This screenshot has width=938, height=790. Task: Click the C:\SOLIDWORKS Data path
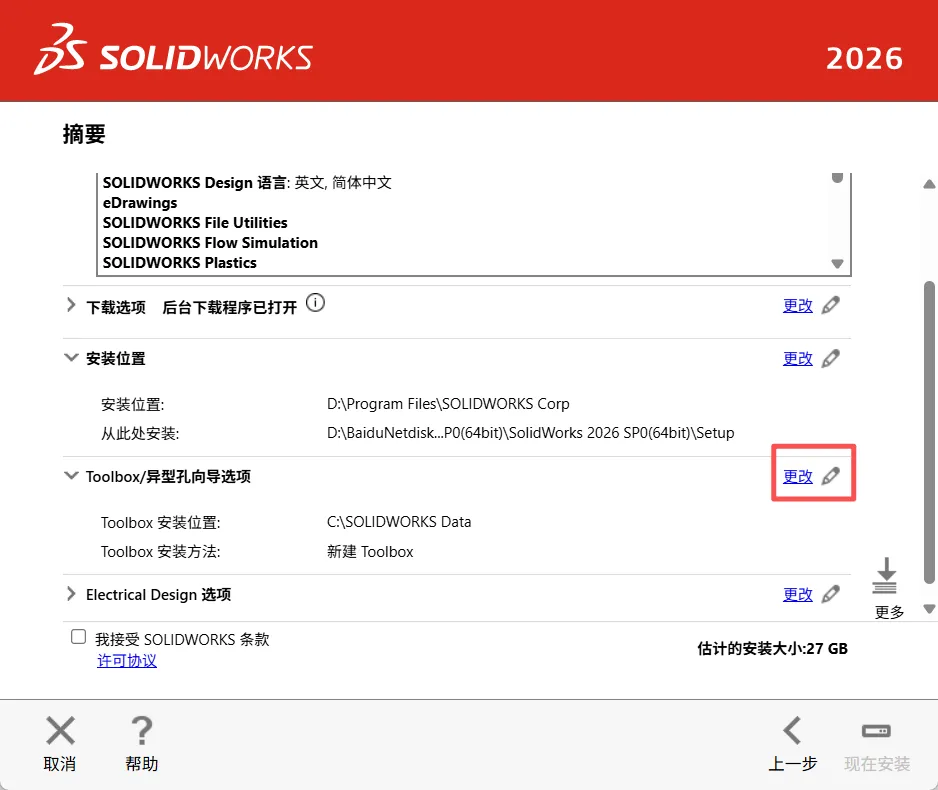point(399,522)
